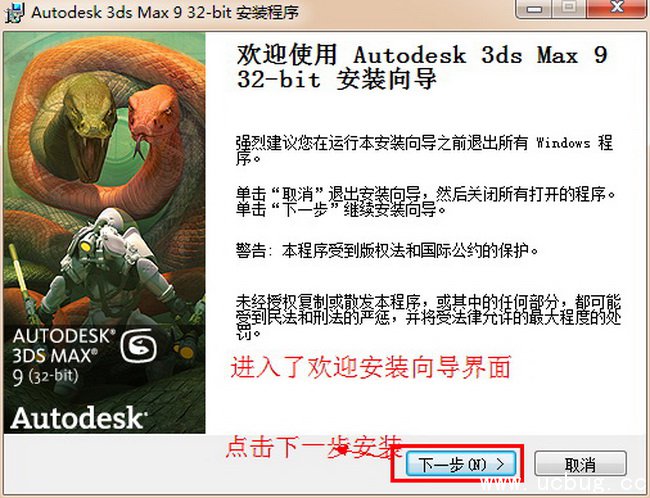Click the ucbug watermark link at the bottom
Viewport: 650px width, 498px height.
tap(565, 484)
